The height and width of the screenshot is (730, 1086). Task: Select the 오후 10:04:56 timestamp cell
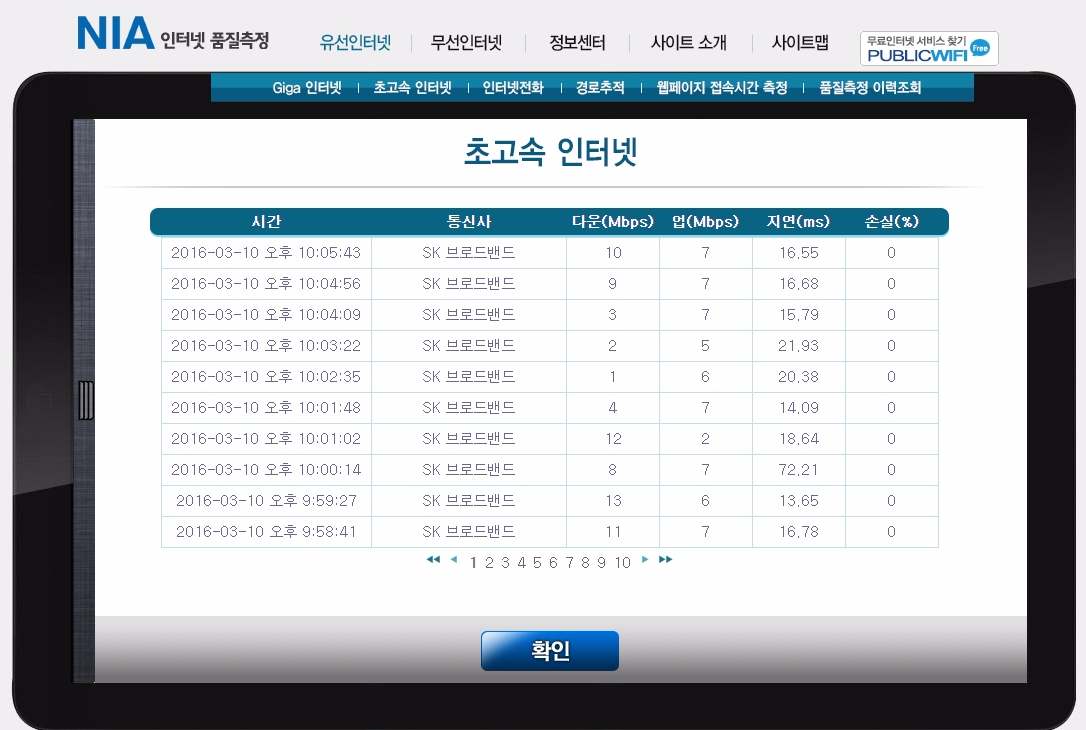pyautogui.click(x=266, y=284)
